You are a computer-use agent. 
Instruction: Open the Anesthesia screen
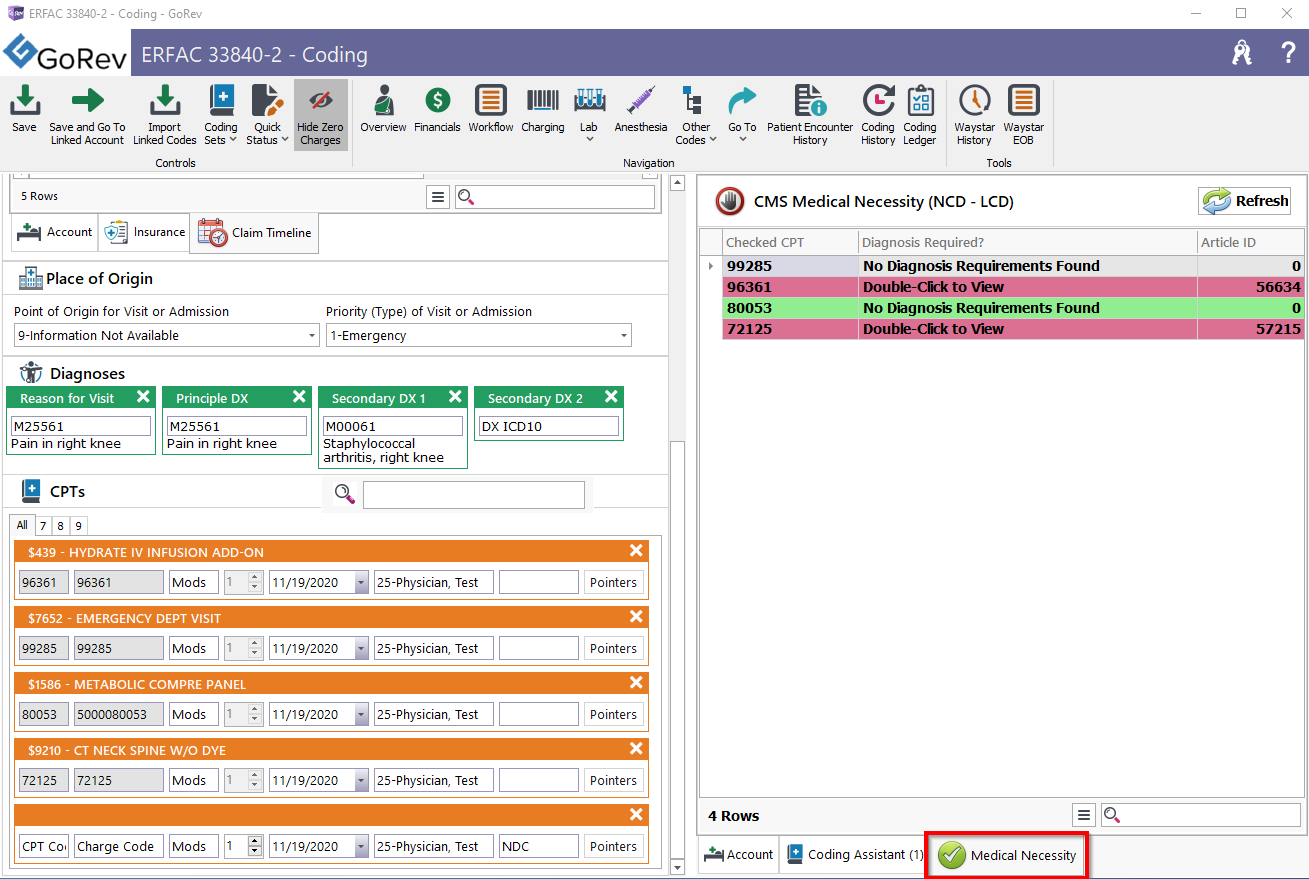[641, 109]
